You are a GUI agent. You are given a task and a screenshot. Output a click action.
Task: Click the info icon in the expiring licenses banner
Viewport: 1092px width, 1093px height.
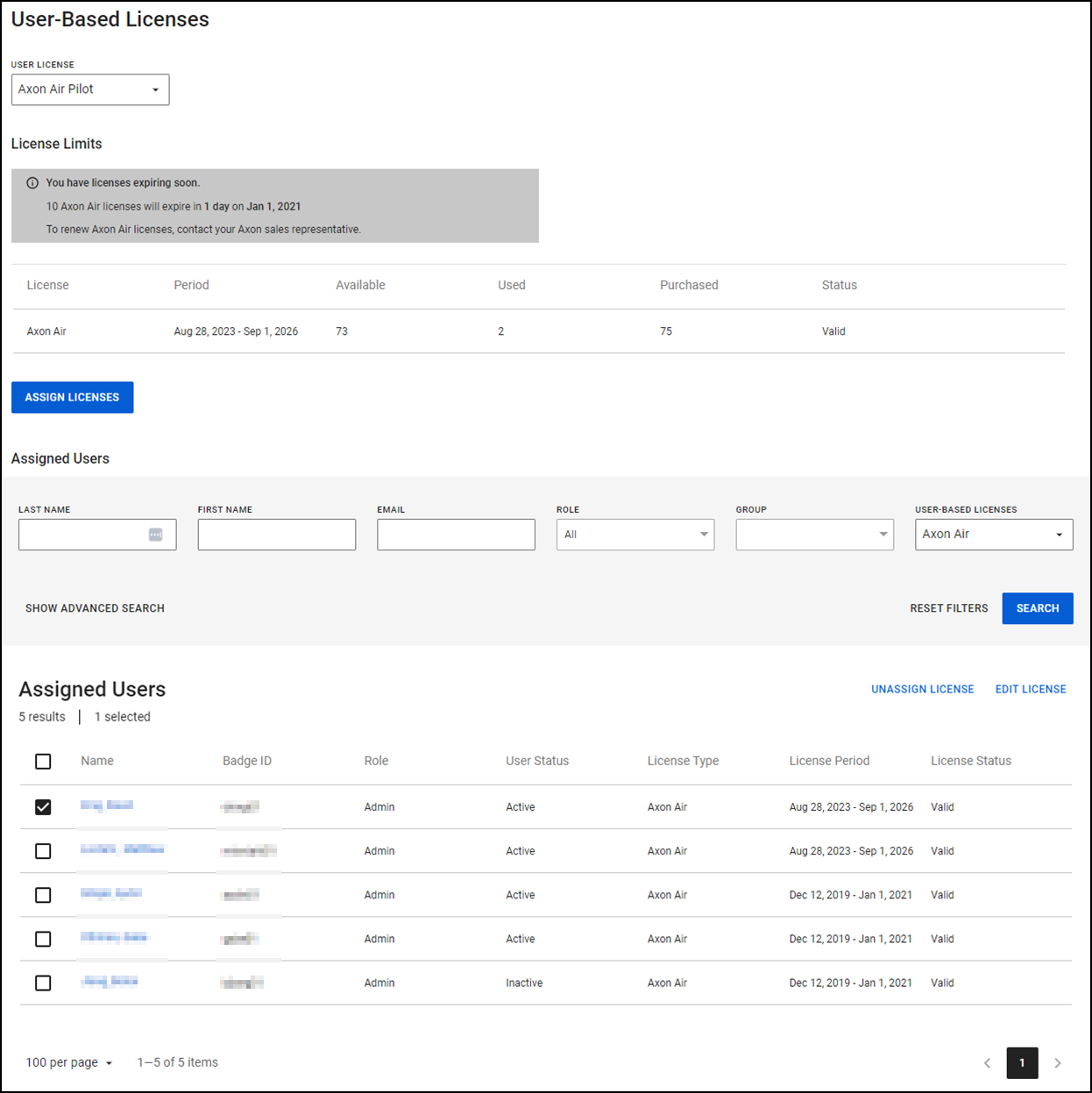32,183
